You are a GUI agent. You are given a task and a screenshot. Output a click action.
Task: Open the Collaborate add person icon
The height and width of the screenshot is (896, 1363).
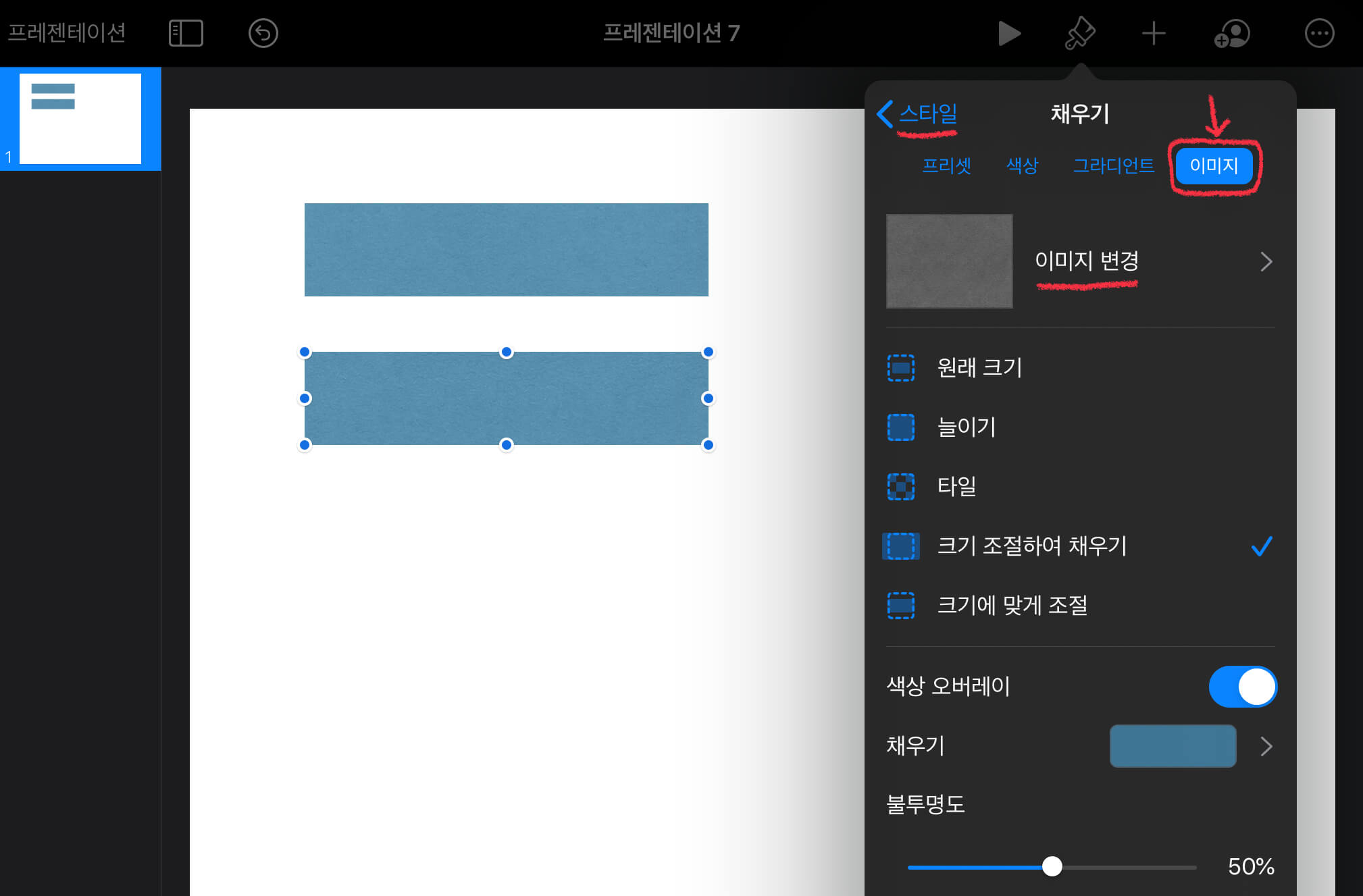(1232, 33)
